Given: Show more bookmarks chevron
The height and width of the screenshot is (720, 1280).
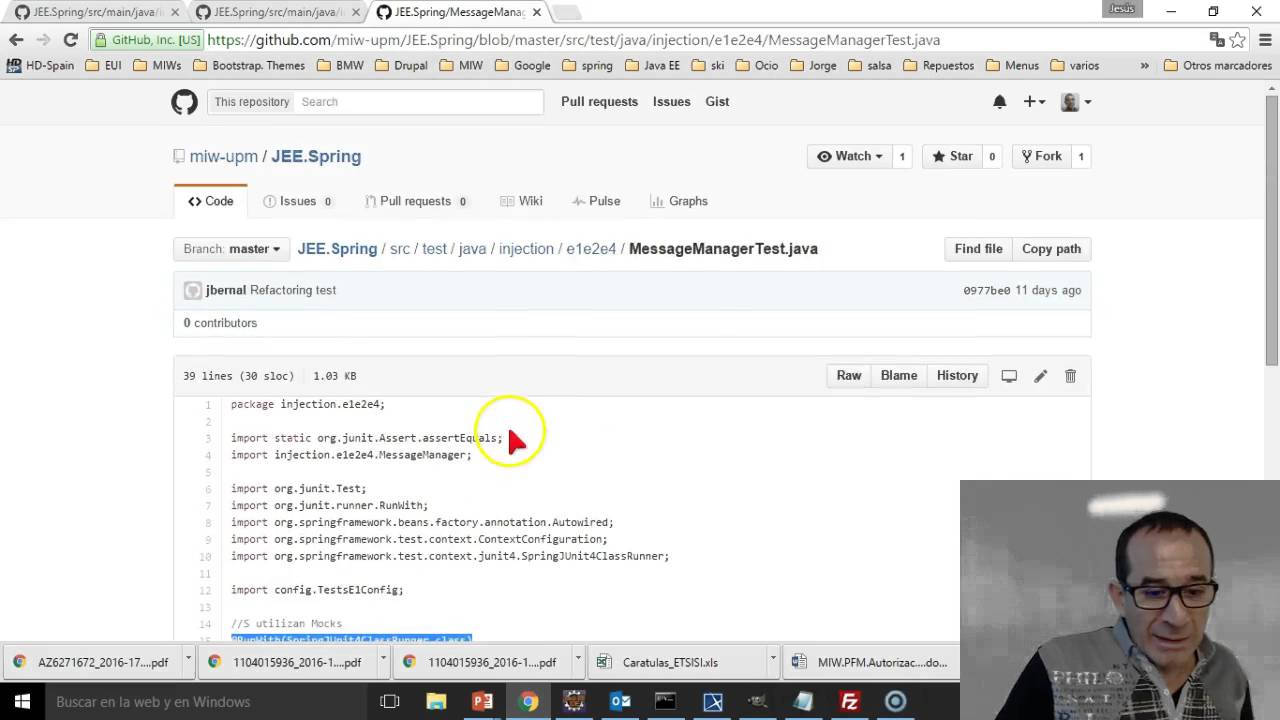Looking at the screenshot, I should tap(1145, 66).
